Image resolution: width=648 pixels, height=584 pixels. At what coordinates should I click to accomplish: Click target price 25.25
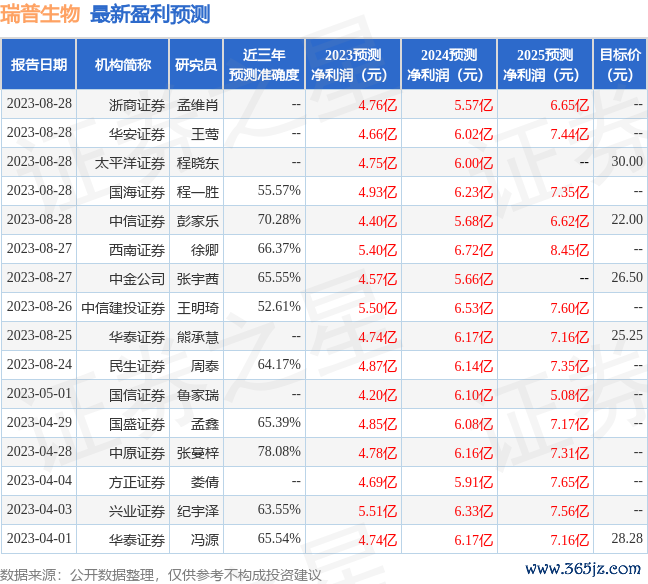pyautogui.click(x=627, y=335)
